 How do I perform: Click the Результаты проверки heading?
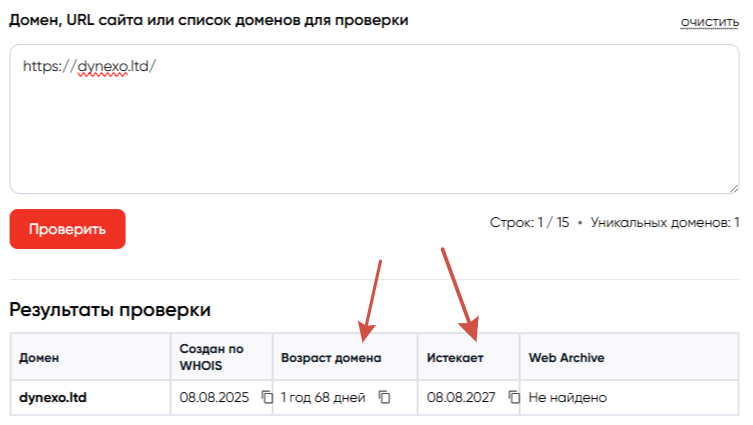(110, 310)
